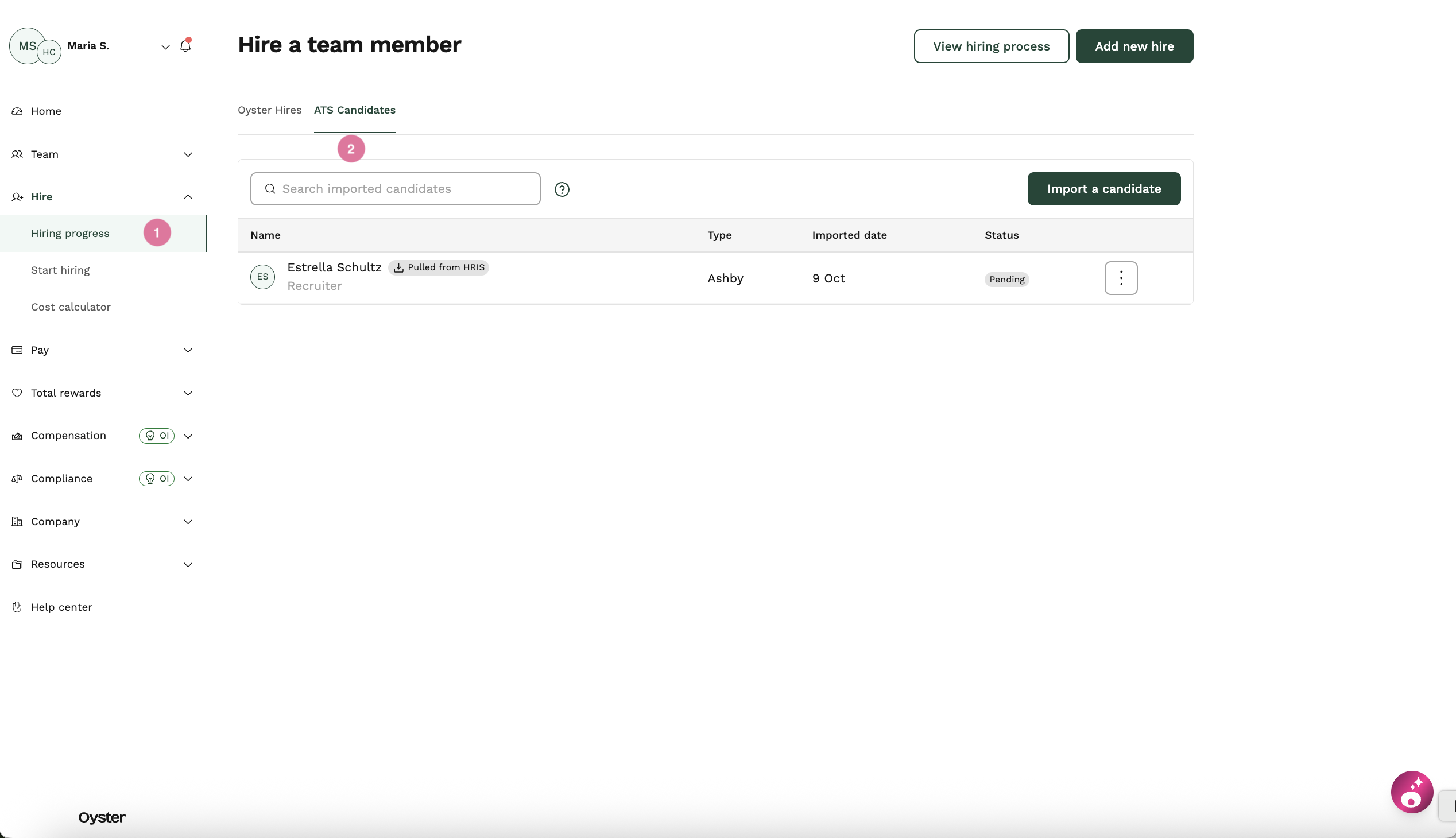Click the Ashby type cell

pyautogui.click(x=725, y=278)
